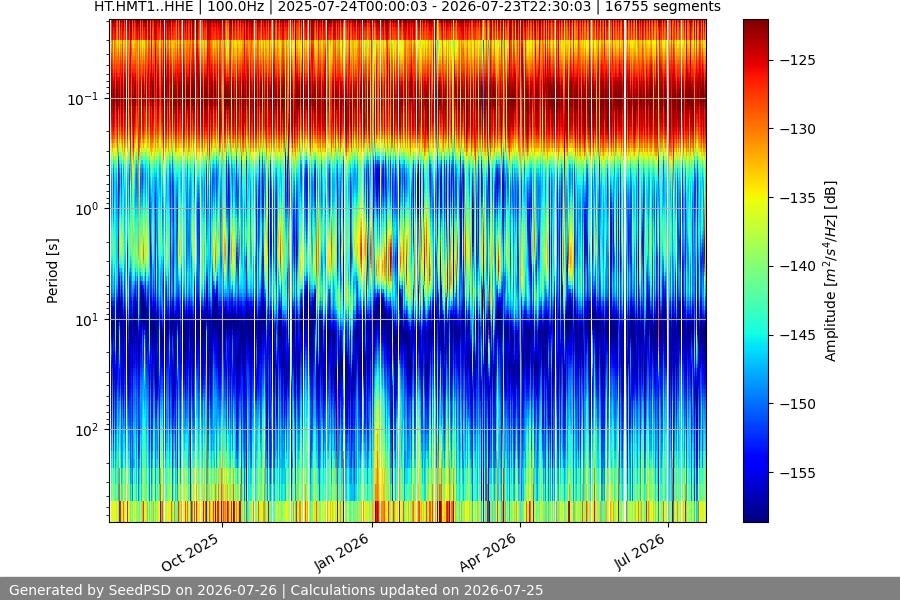Click the 10⁰ period tick label
Image resolution: width=900 pixels, height=600 pixels.
coord(87,209)
